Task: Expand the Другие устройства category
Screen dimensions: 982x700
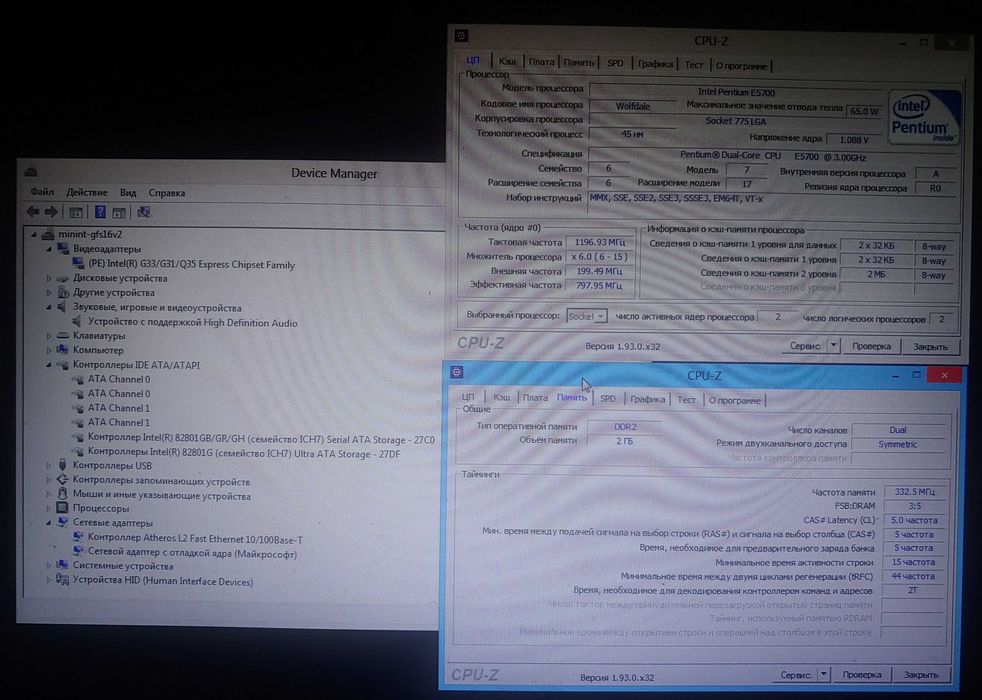Action: tap(49, 292)
